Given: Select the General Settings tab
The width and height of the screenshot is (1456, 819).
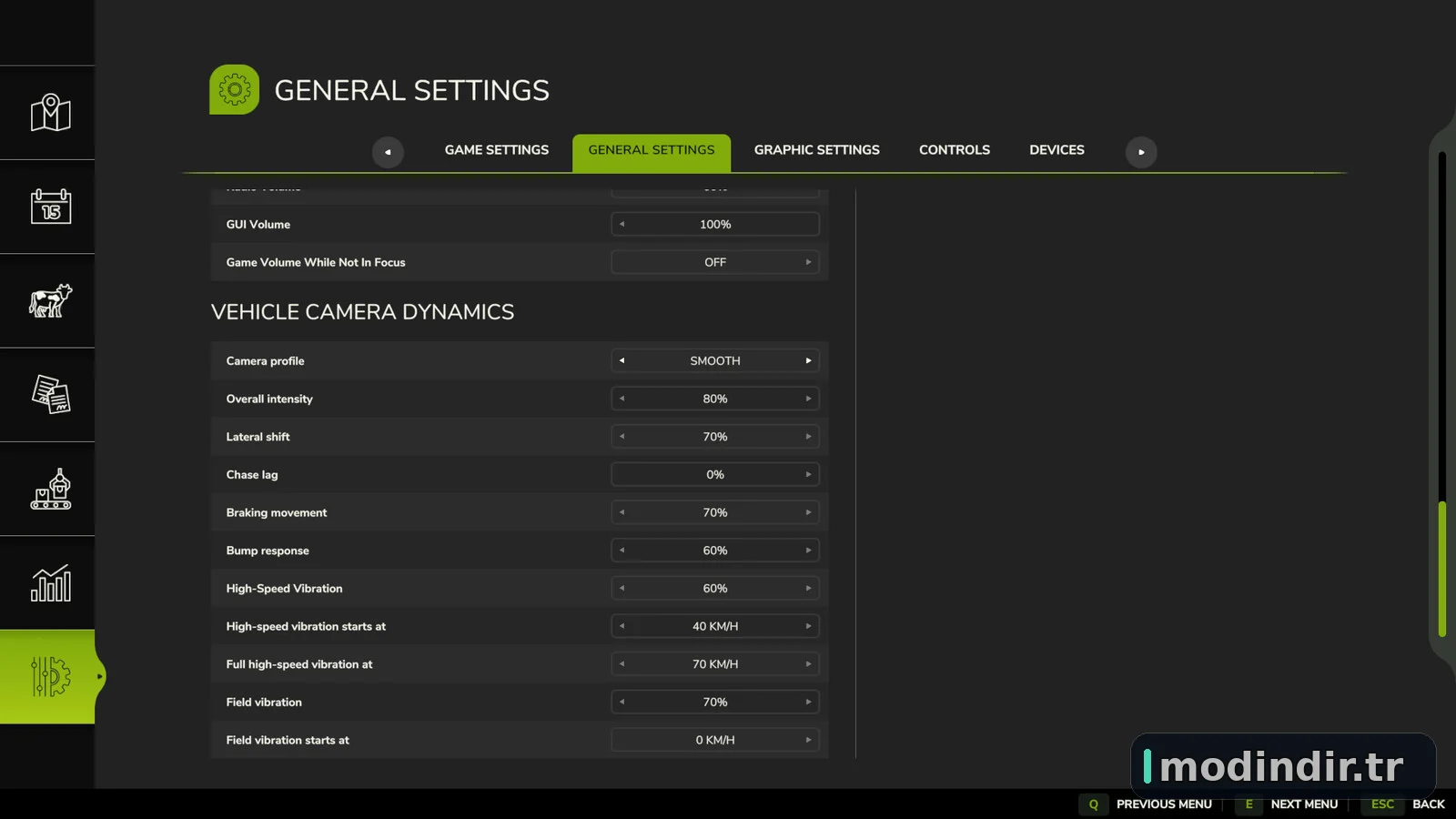Looking at the screenshot, I should tap(652, 152).
